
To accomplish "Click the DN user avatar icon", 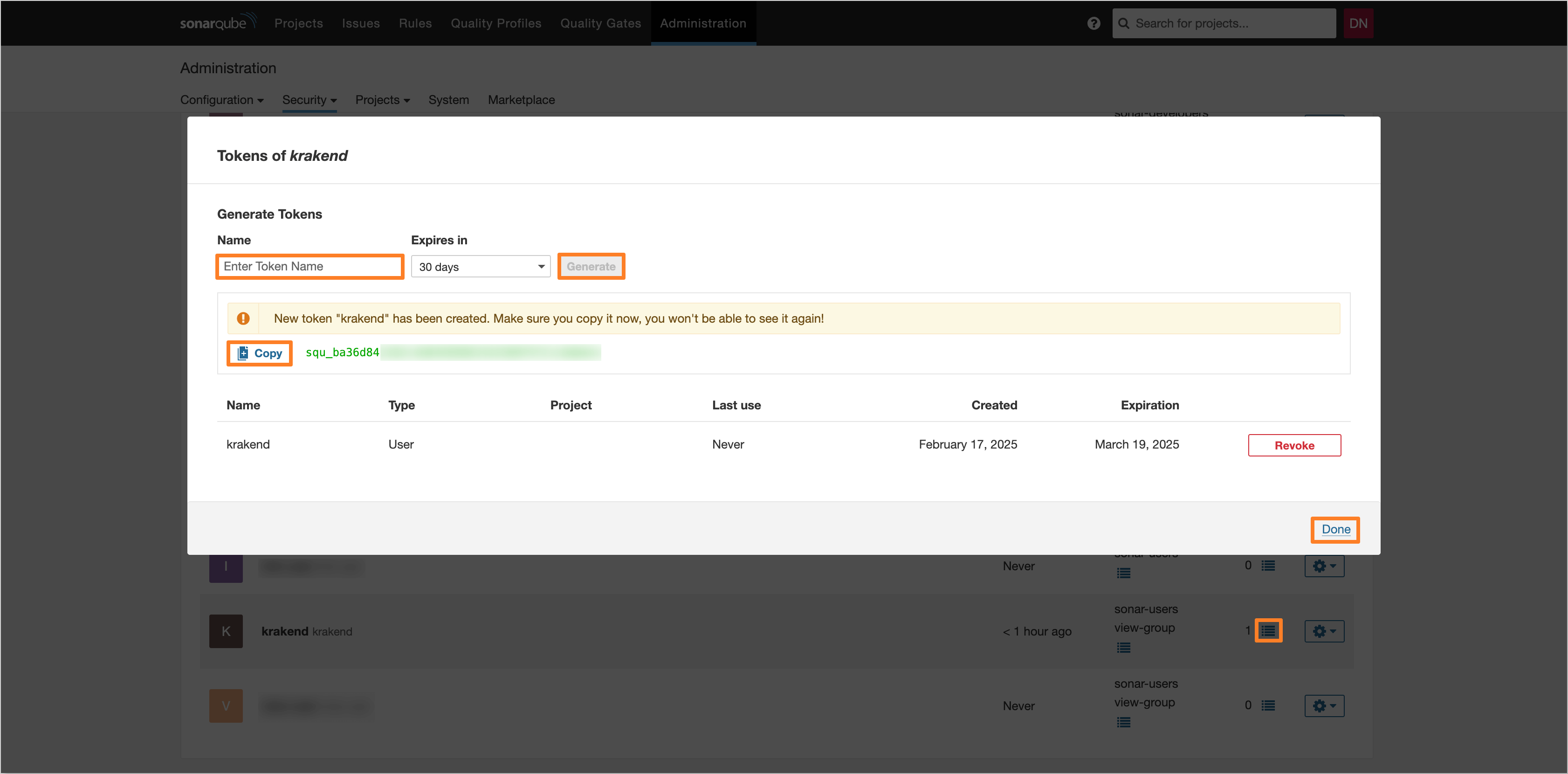I will (x=1358, y=22).
